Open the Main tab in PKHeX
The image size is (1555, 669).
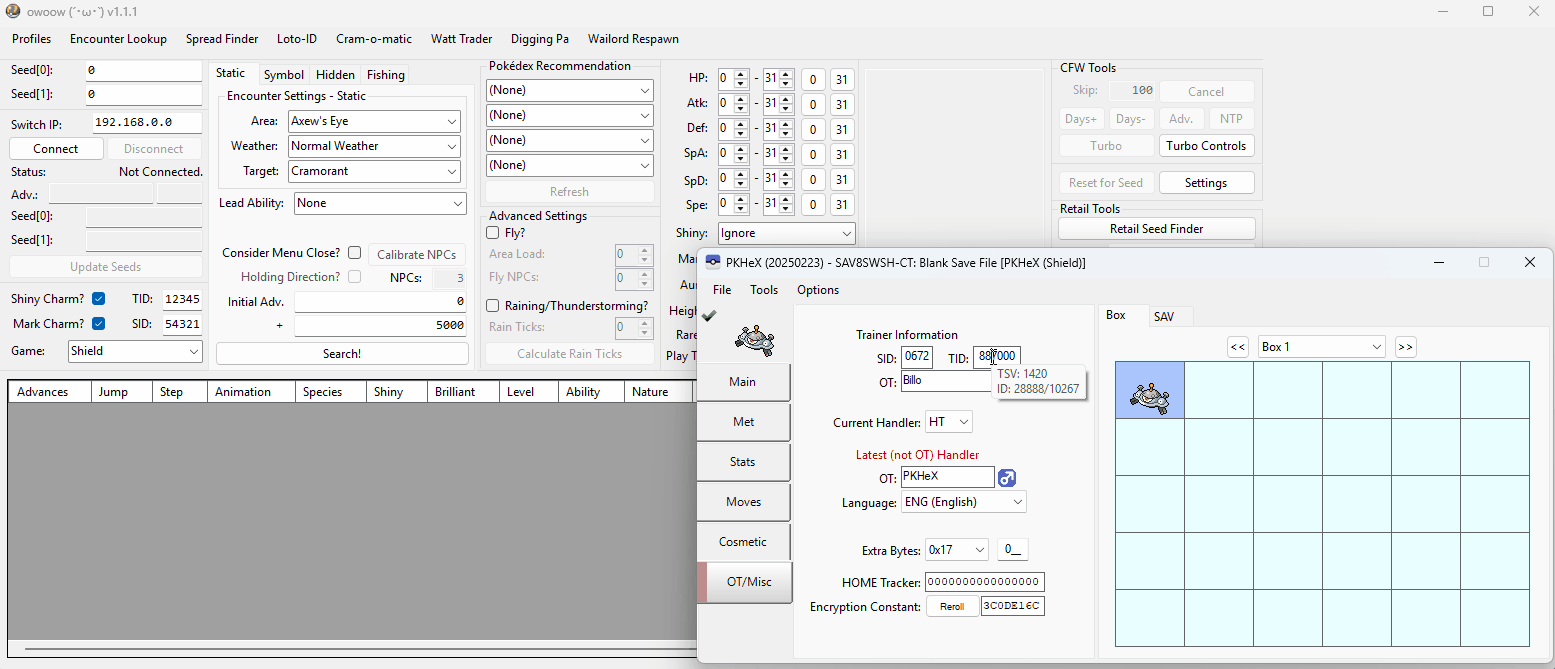coord(743,382)
